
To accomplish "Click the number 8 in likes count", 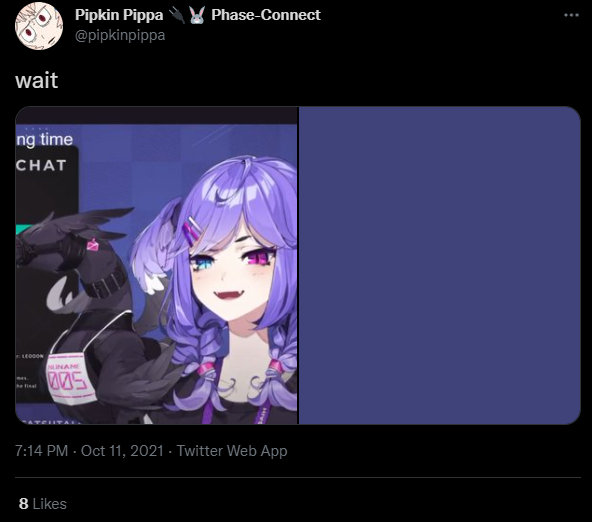I will click(x=23, y=504).
